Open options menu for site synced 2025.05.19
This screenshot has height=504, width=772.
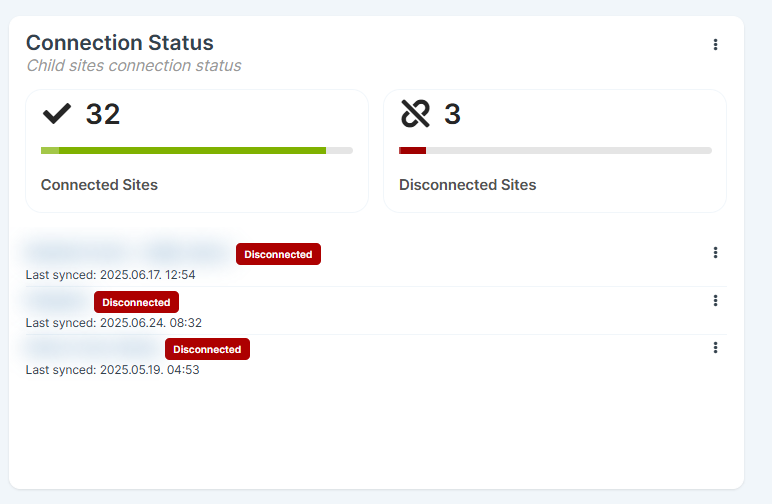(x=715, y=348)
